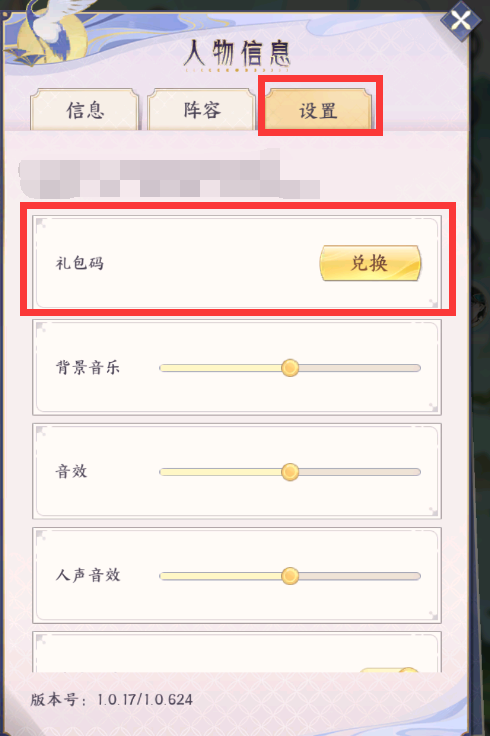Viewport: 490px width, 736px height.
Task: Select the 设置 tab
Action: [x=319, y=110]
